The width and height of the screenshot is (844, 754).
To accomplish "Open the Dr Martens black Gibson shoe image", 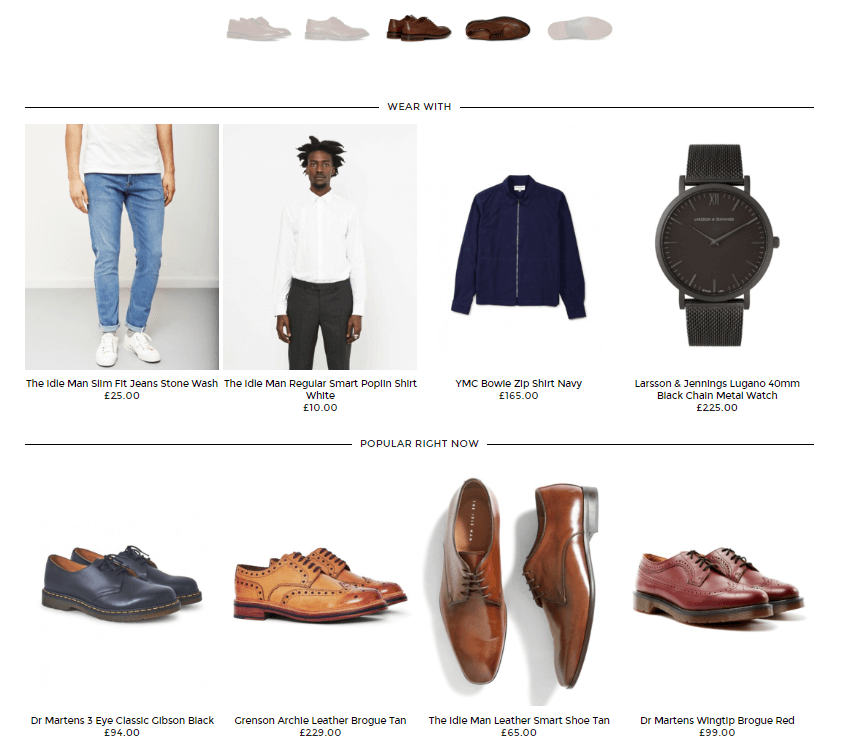I will 122,583.
